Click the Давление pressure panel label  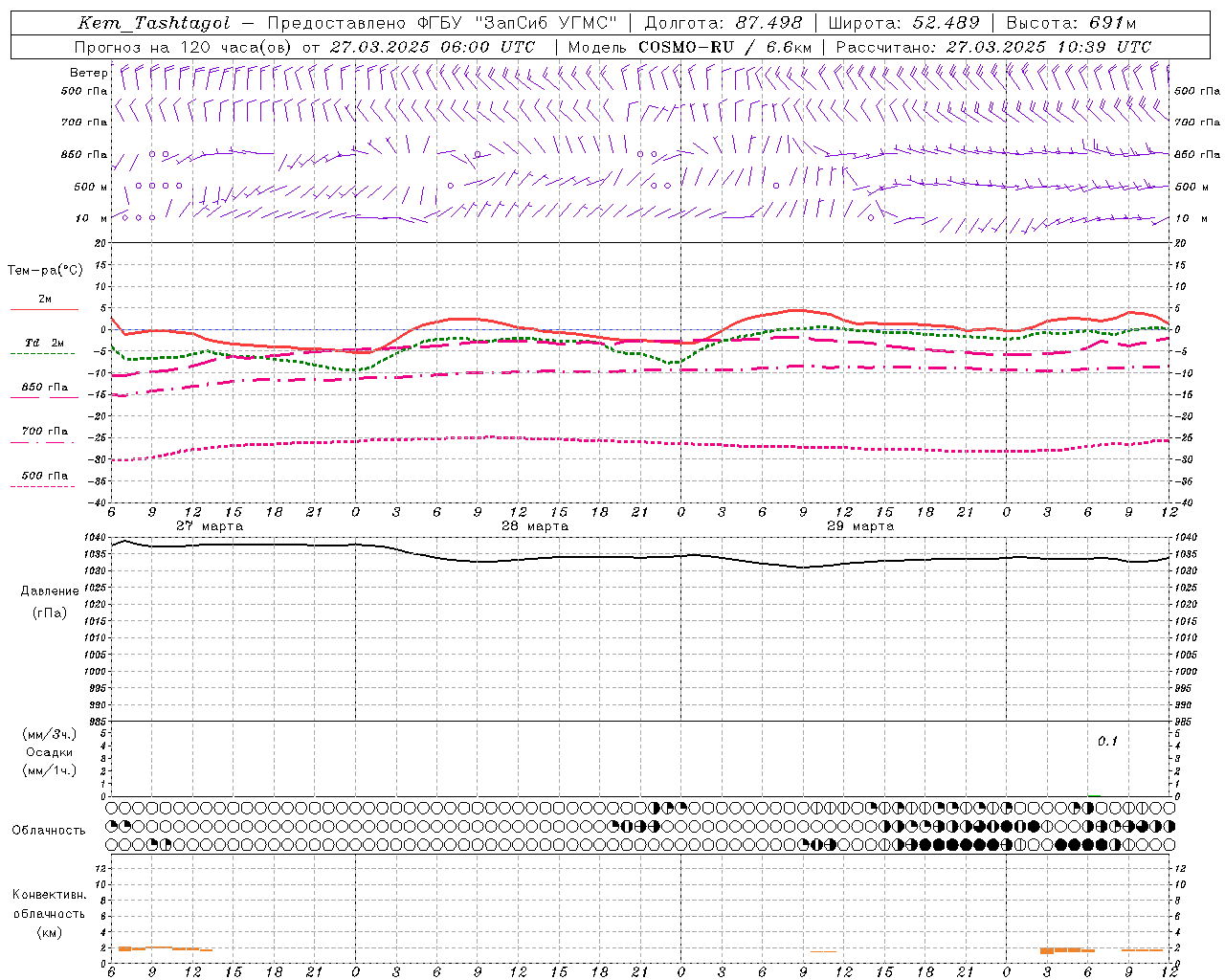click(50, 590)
